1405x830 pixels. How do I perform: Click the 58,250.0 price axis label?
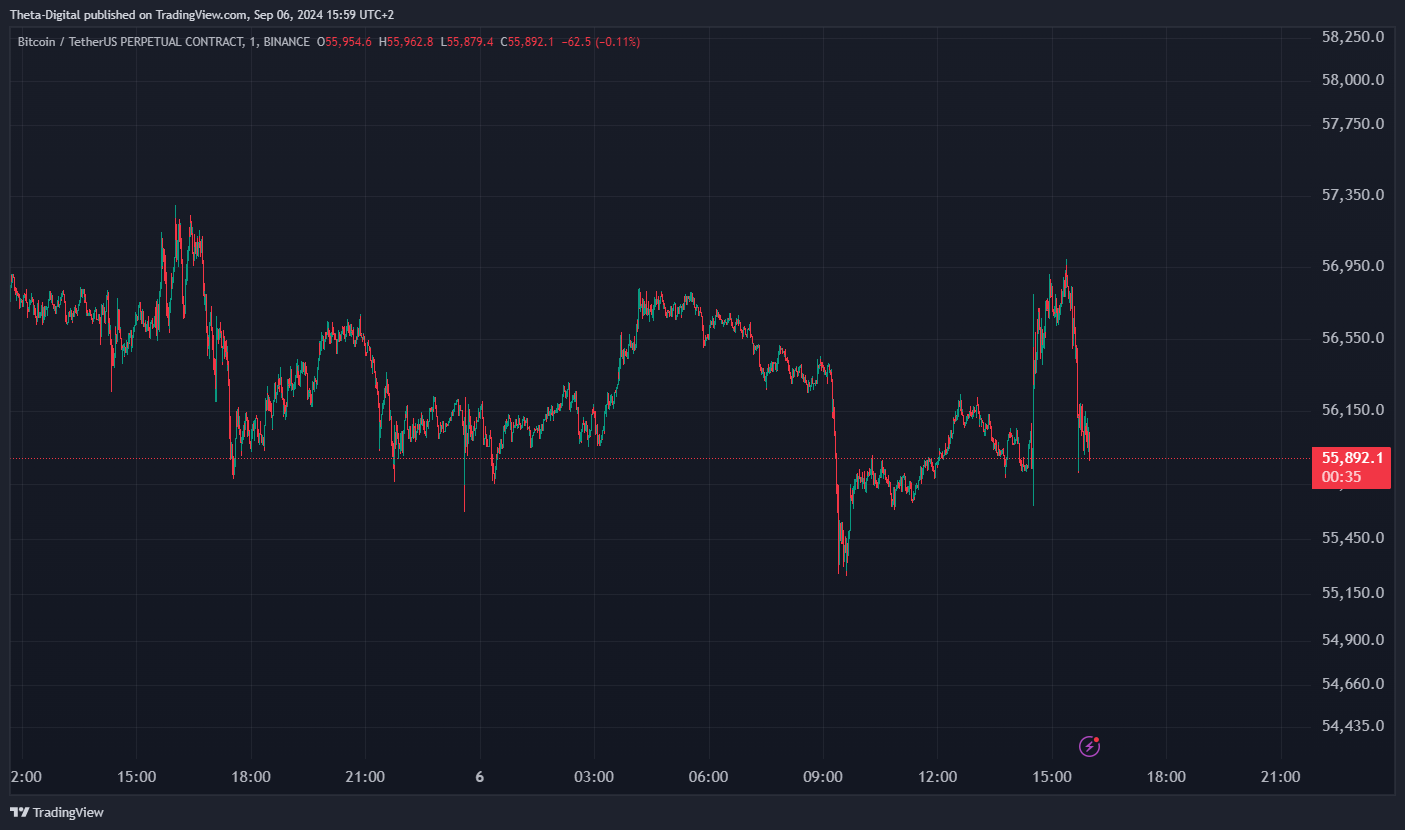1352,37
